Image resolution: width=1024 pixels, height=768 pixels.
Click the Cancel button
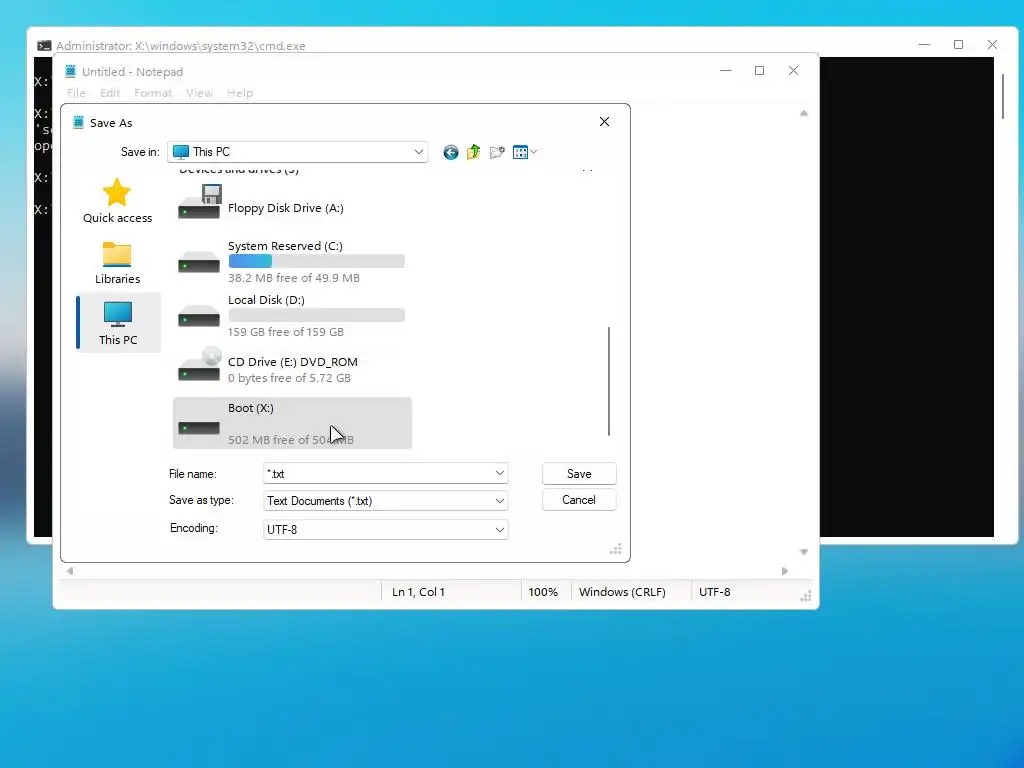point(579,500)
